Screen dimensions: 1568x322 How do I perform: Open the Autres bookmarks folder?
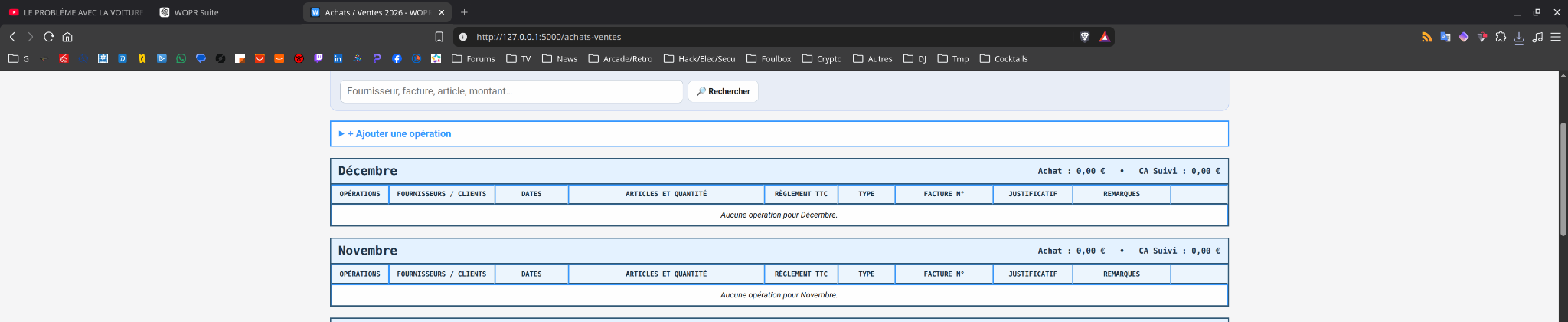873,58
